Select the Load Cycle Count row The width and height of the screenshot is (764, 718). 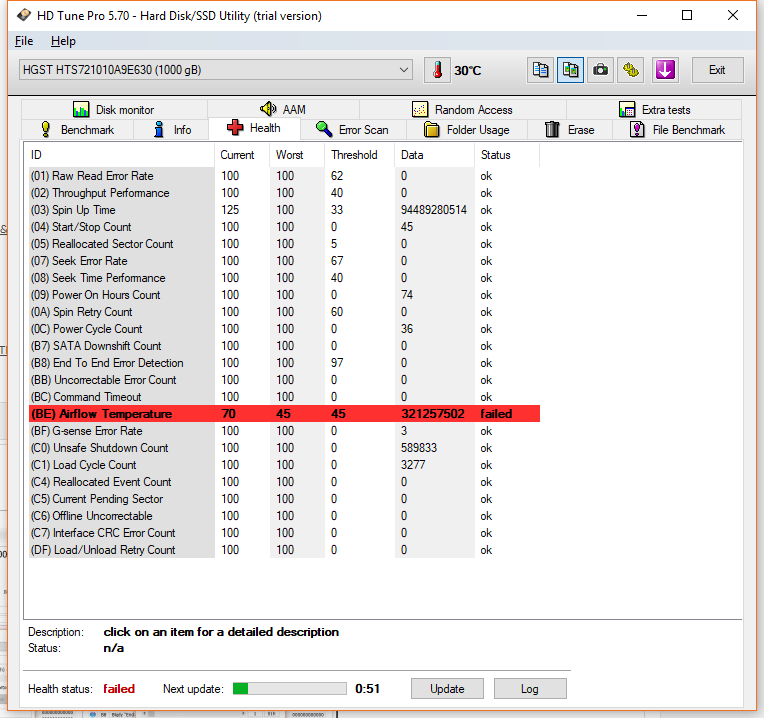284,465
